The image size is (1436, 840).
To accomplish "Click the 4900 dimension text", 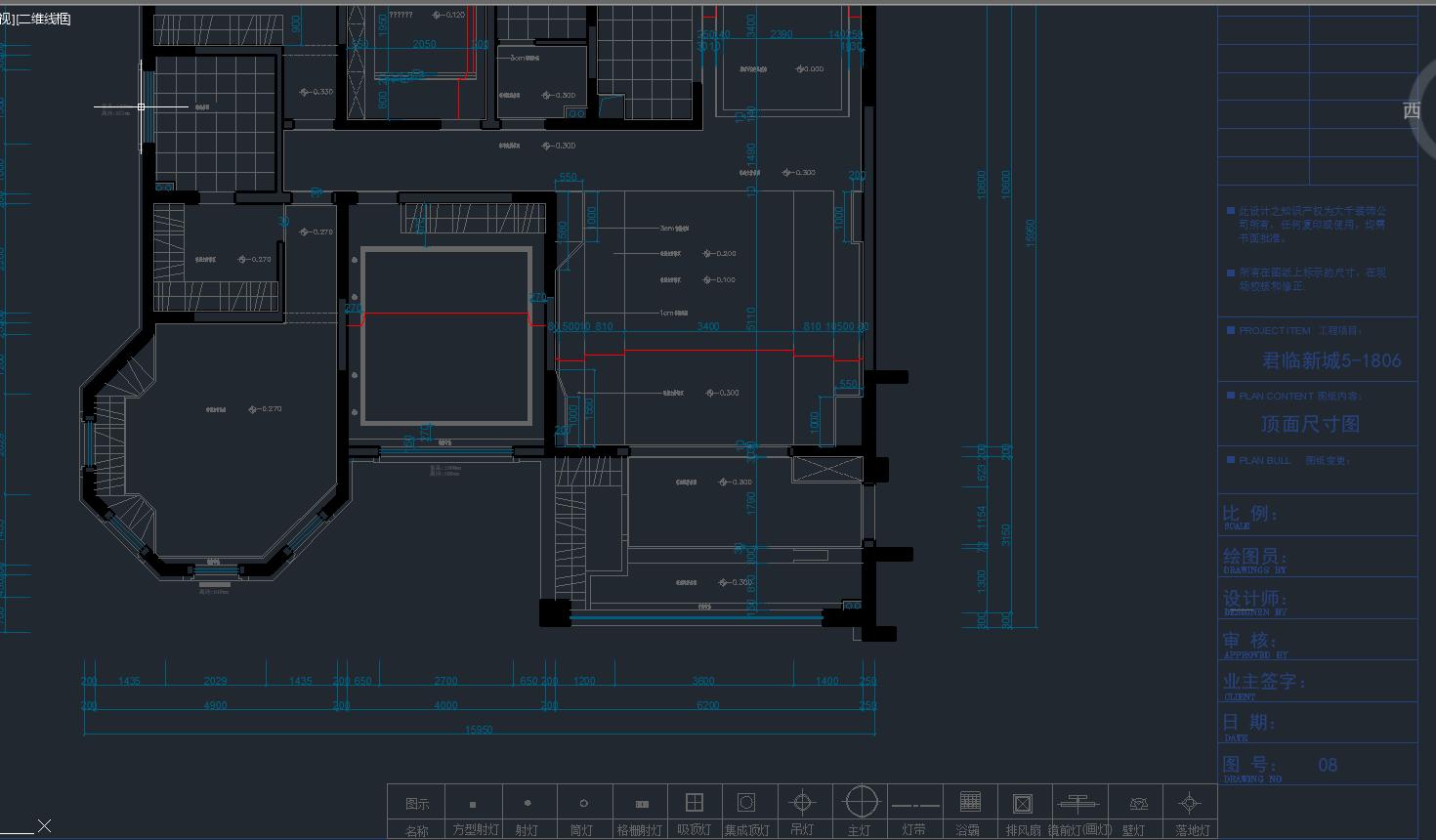I will tap(215, 705).
